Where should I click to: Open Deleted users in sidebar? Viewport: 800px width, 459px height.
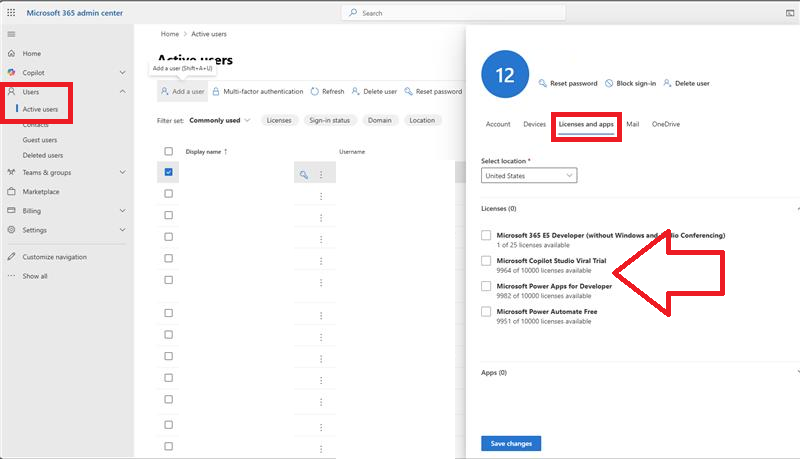pos(43,155)
